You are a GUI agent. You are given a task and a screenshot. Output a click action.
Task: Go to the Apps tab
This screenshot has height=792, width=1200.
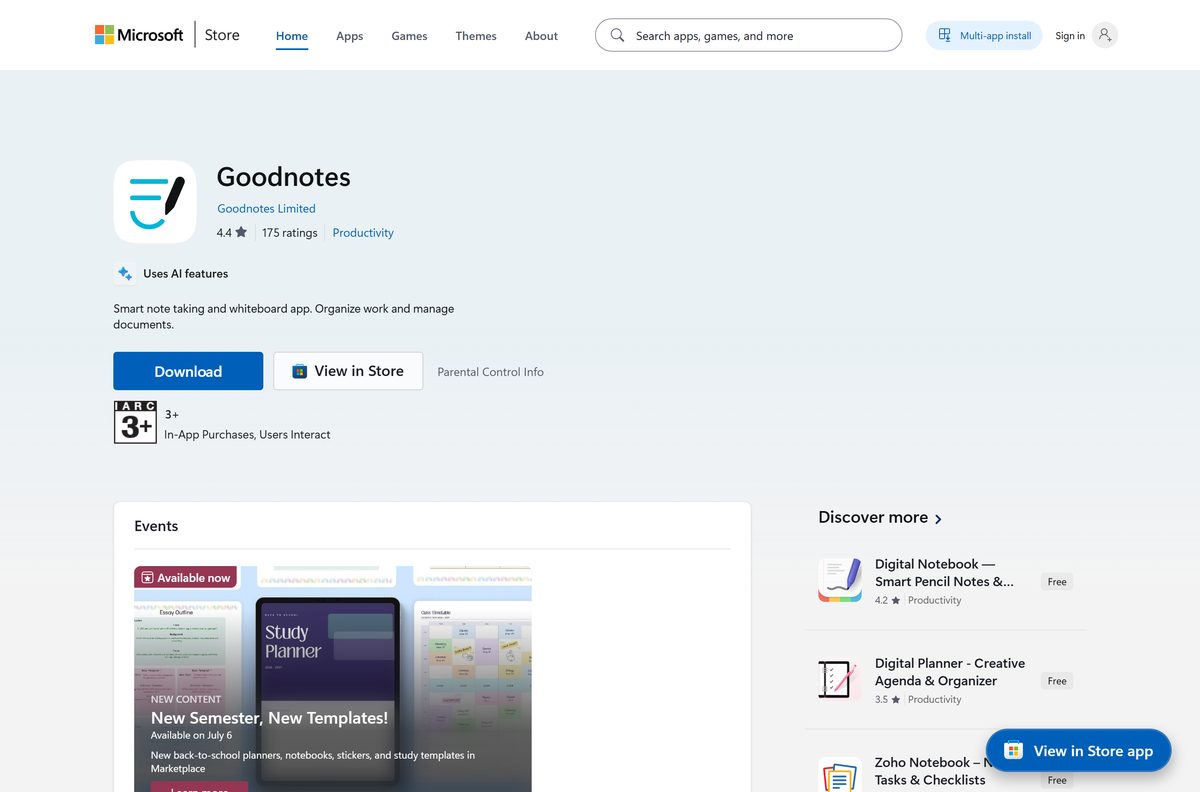pos(350,36)
